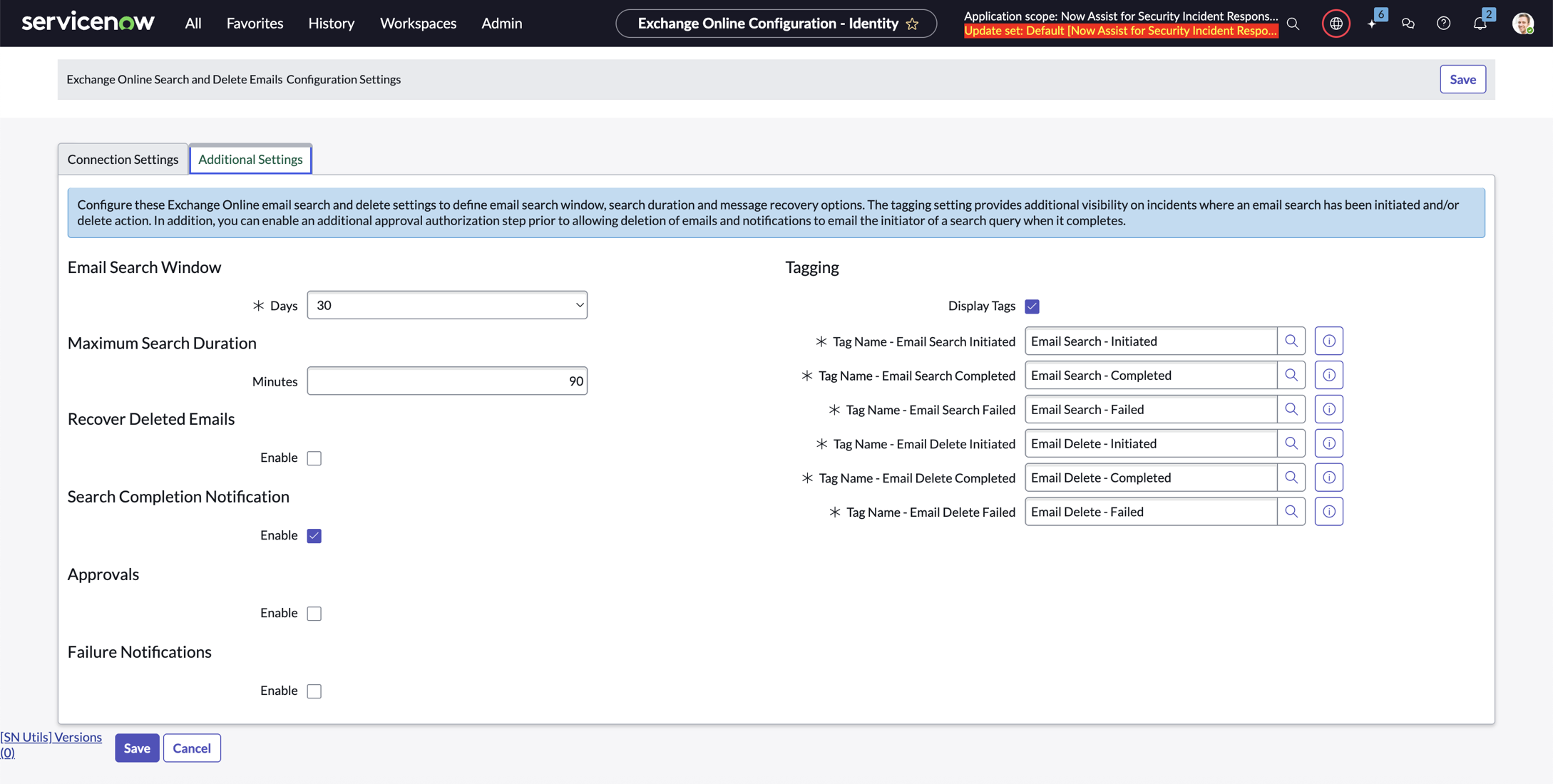Preview record info for Email Delete Failed tag
This screenshot has width=1553, height=784.
coord(1329,512)
